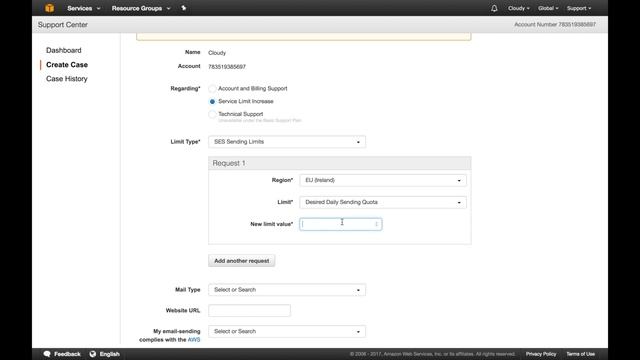640x360 pixels.
Task: Open the Global region menu
Action: (x=548, y=8)
